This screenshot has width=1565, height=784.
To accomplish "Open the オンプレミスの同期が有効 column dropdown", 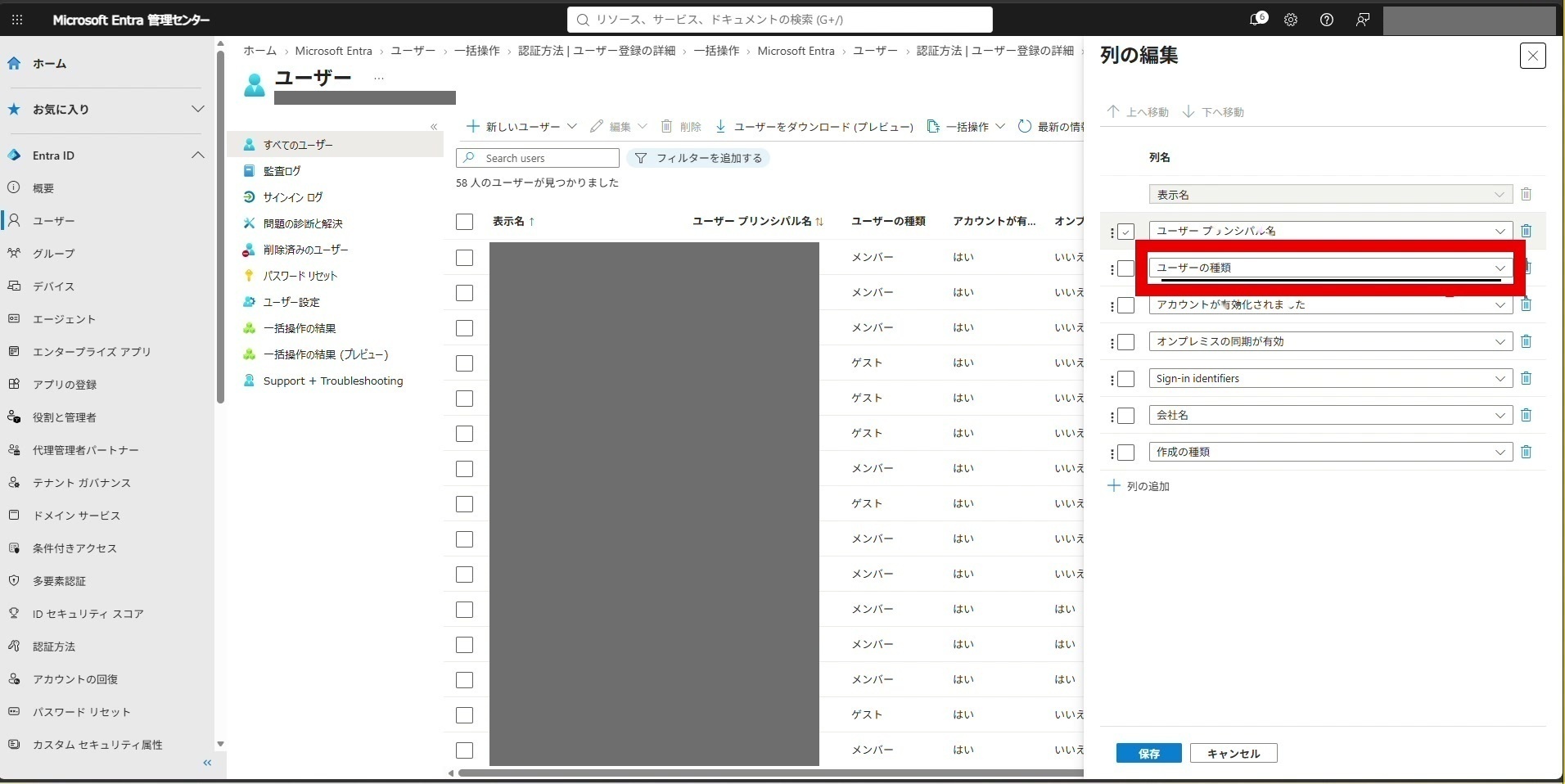I will coord(1330,341).
